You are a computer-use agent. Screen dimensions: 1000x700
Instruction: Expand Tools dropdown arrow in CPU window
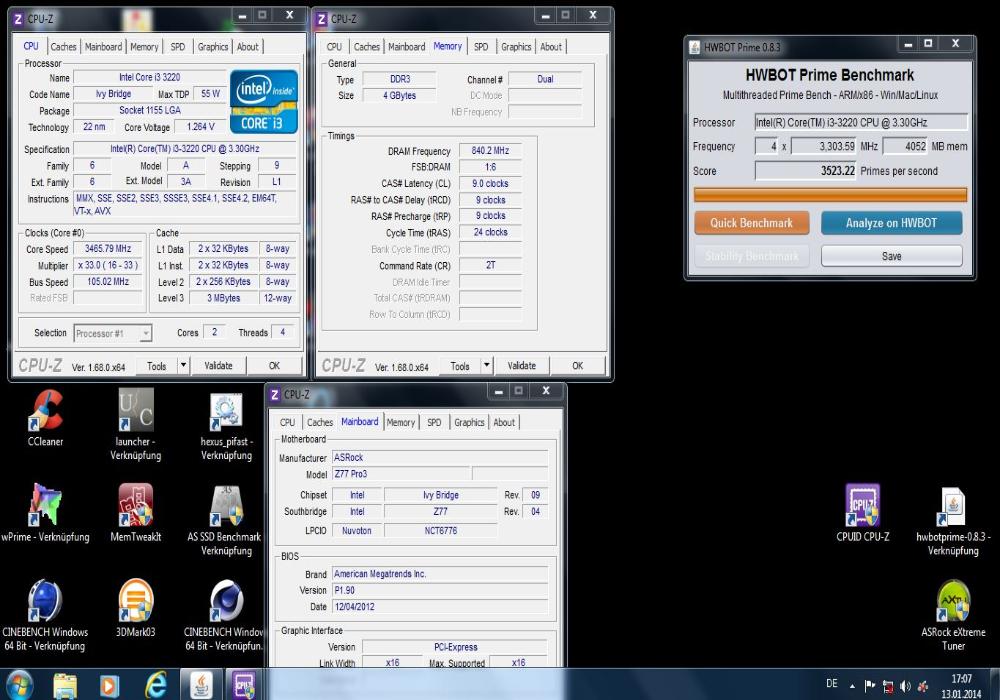pos(183,365)
